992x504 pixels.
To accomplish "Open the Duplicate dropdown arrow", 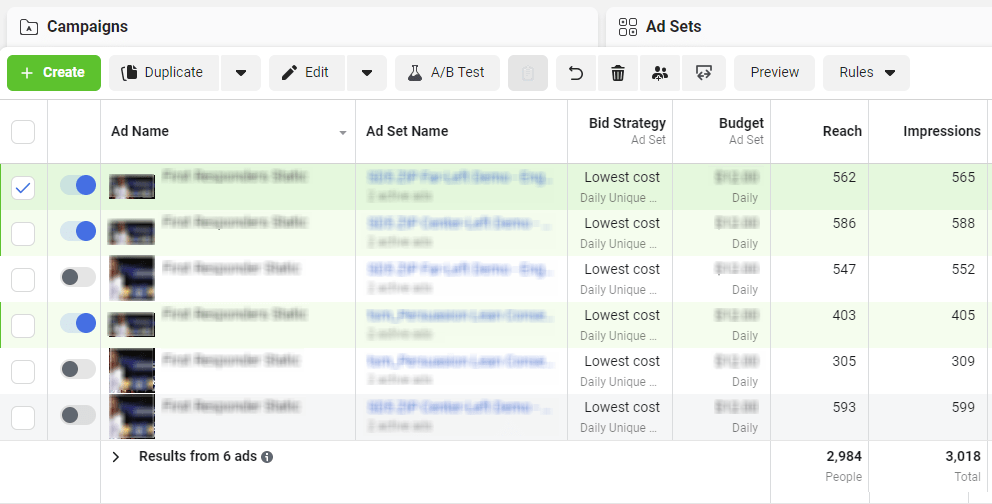I will [x=240, y=73].
